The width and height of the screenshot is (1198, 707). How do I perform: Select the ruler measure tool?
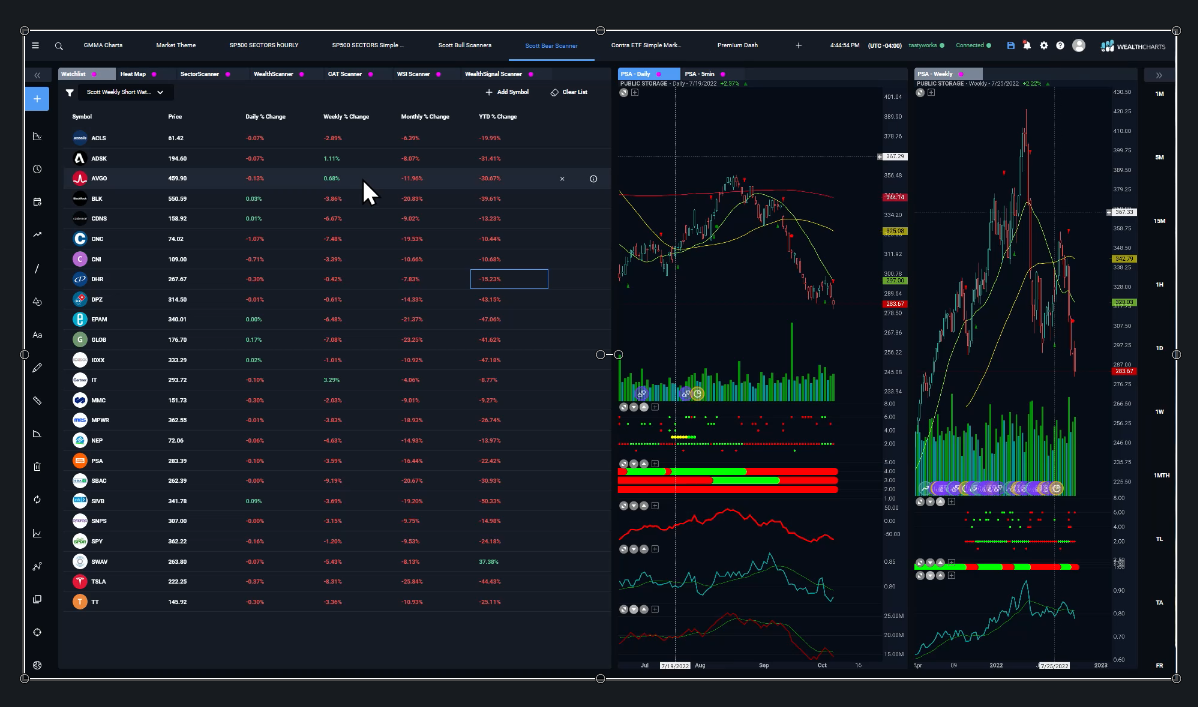pos(37,401)
